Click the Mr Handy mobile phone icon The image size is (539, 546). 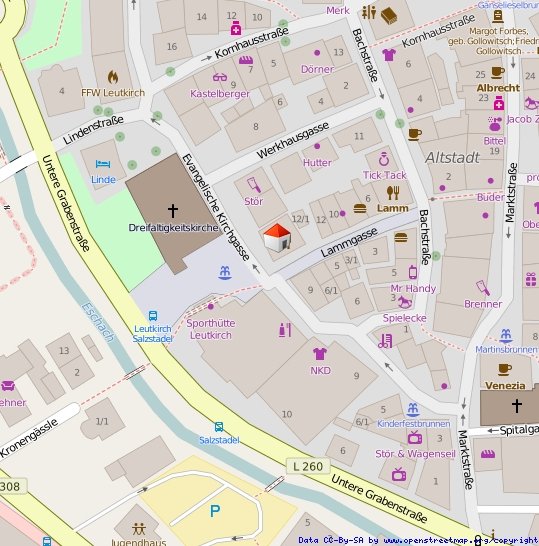point(413,272)
